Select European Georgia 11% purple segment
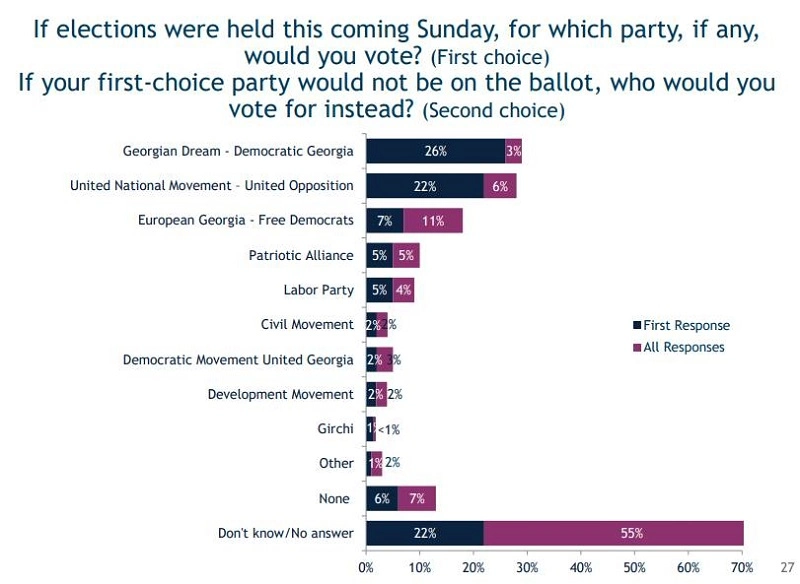The image size is (800, 584). [433, 220]
